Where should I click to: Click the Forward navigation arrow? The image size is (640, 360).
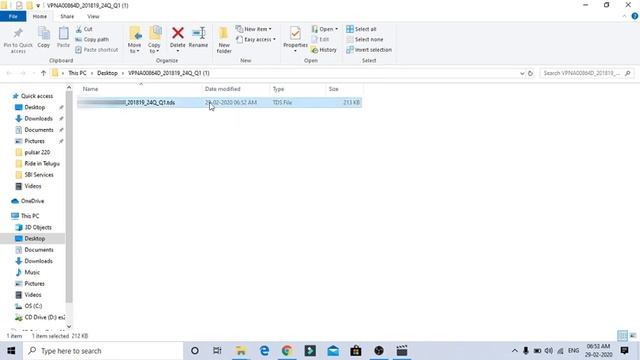pos(23,73)
